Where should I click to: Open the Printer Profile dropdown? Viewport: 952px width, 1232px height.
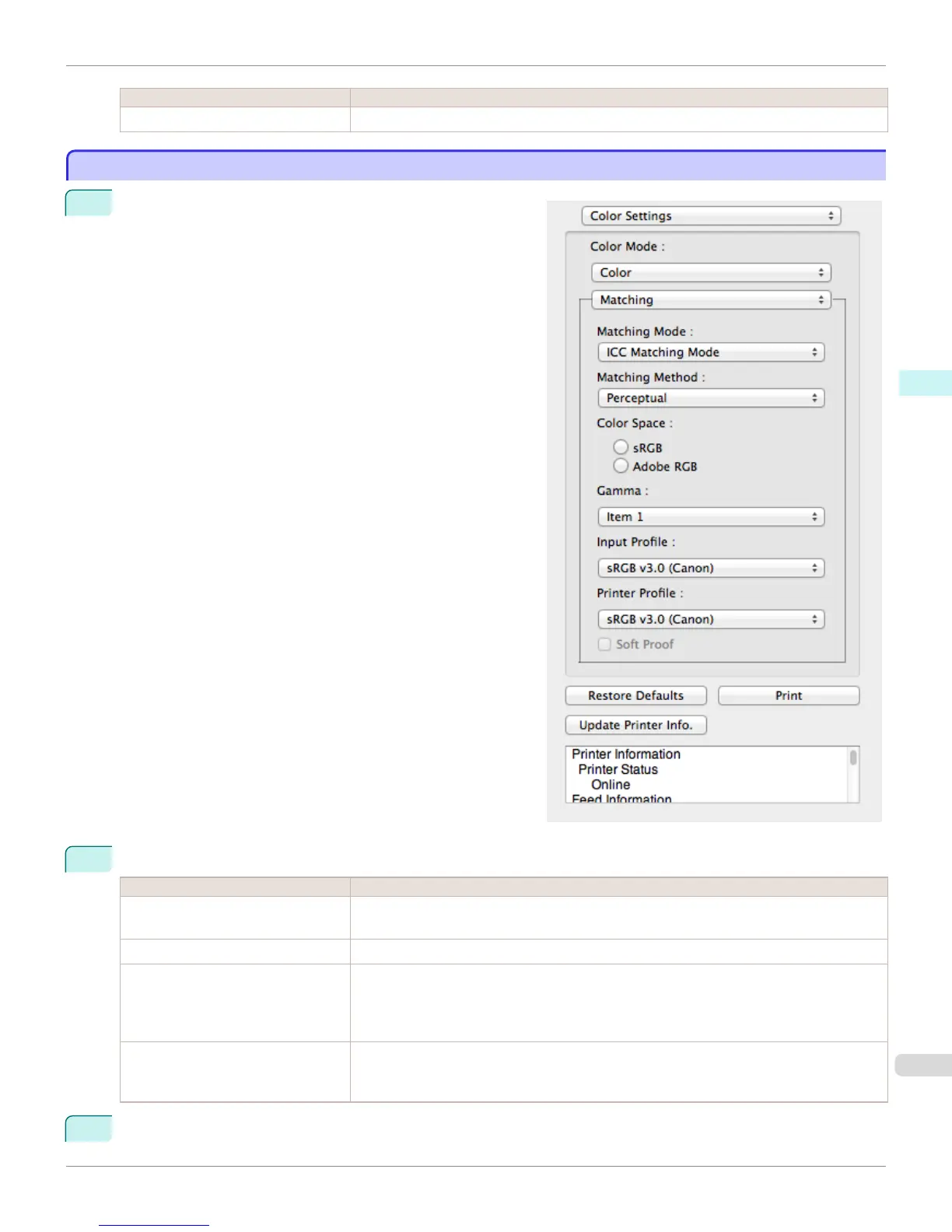711,620
